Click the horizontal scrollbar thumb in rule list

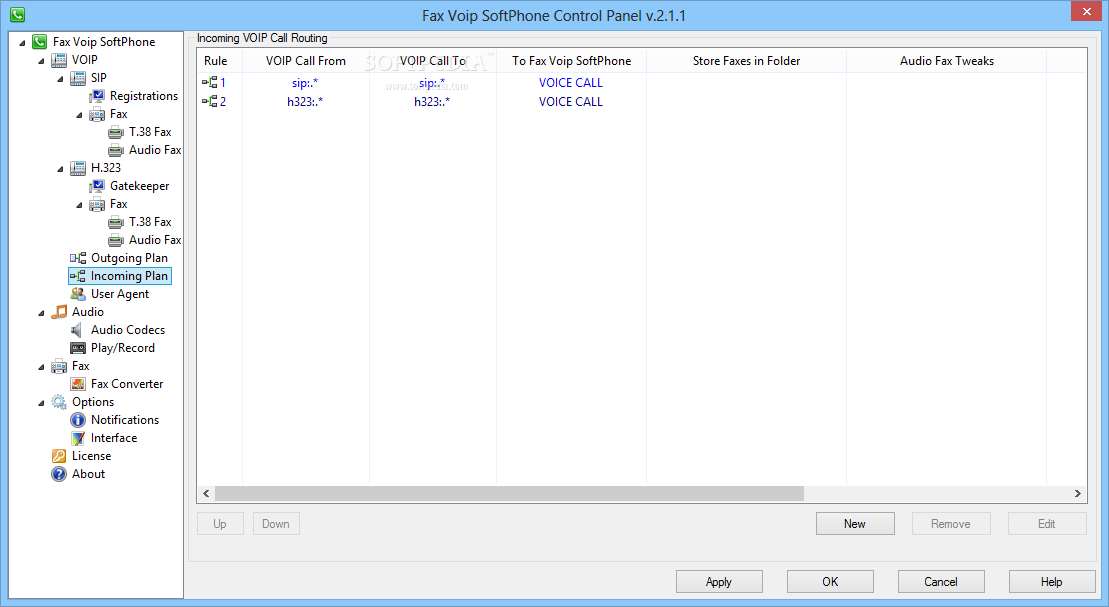(509, 493)
